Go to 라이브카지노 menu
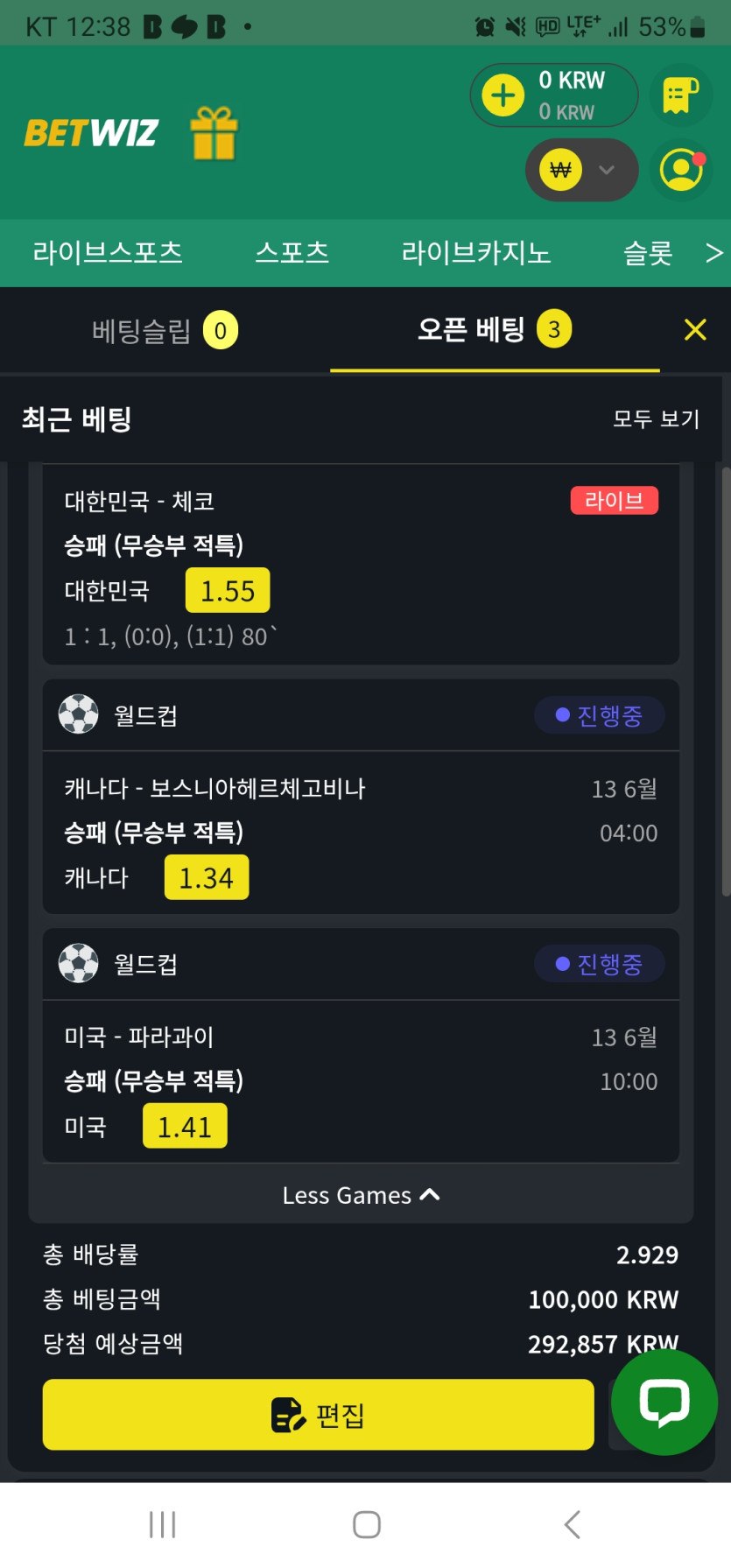Screen dimensions: 731x1568 click(476, 253)
